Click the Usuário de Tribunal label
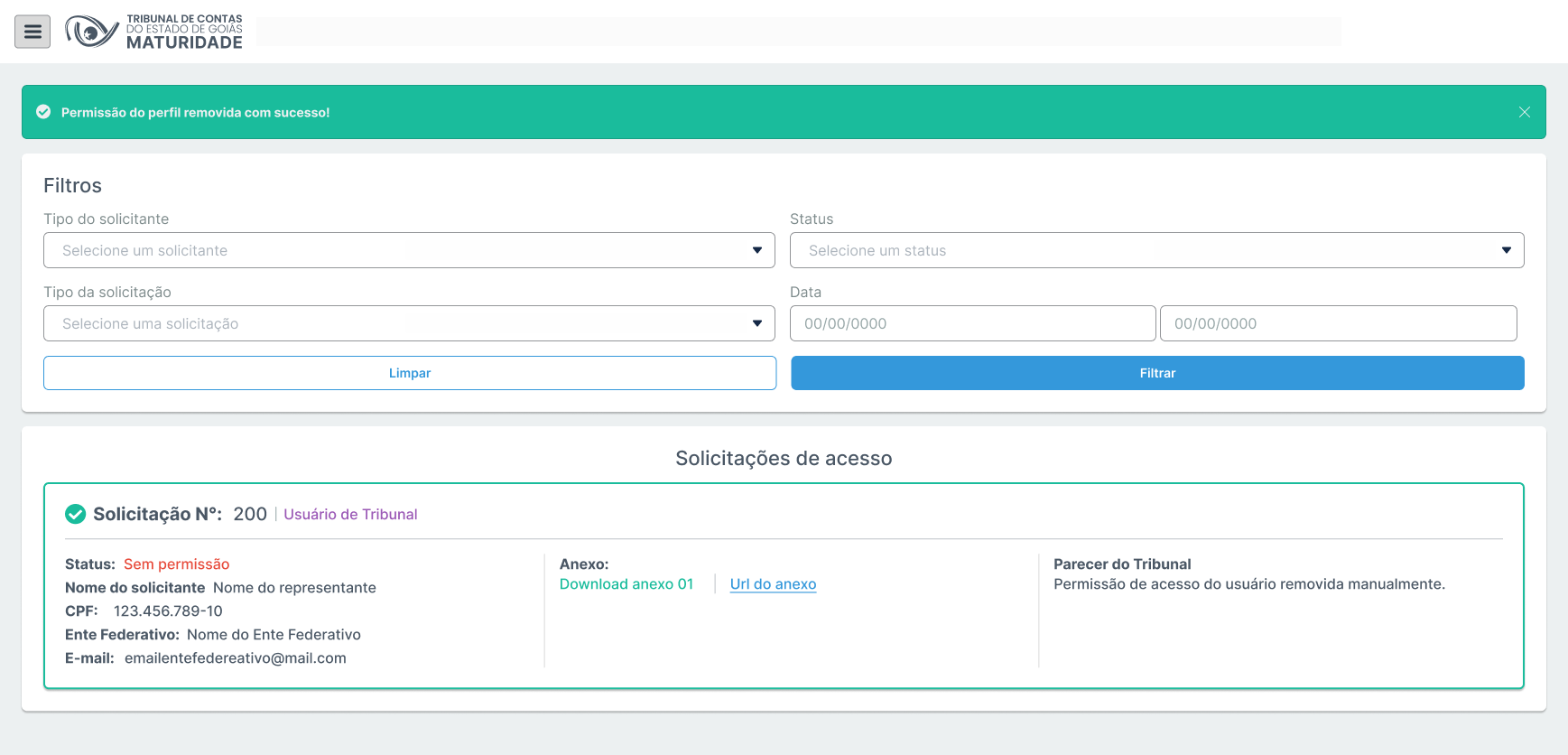 pos(350,515)
